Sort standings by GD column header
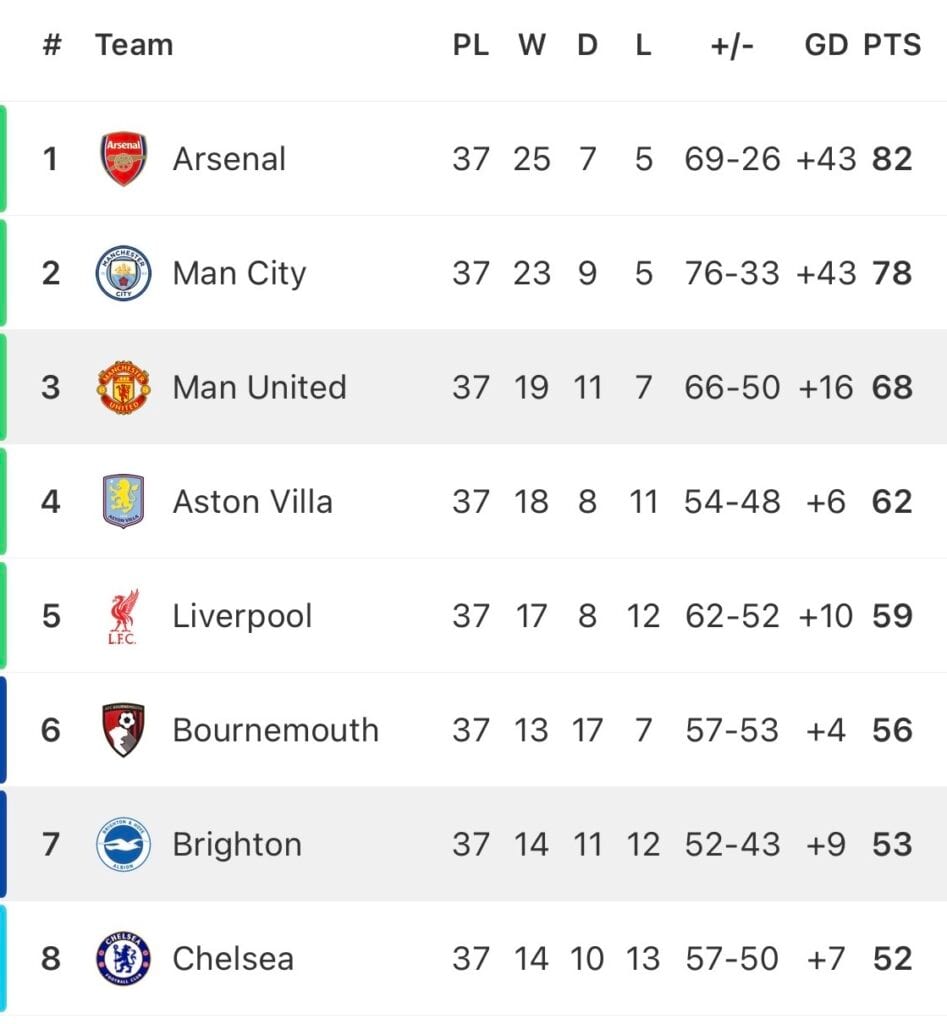947x1024 pixels. [826, 45]
